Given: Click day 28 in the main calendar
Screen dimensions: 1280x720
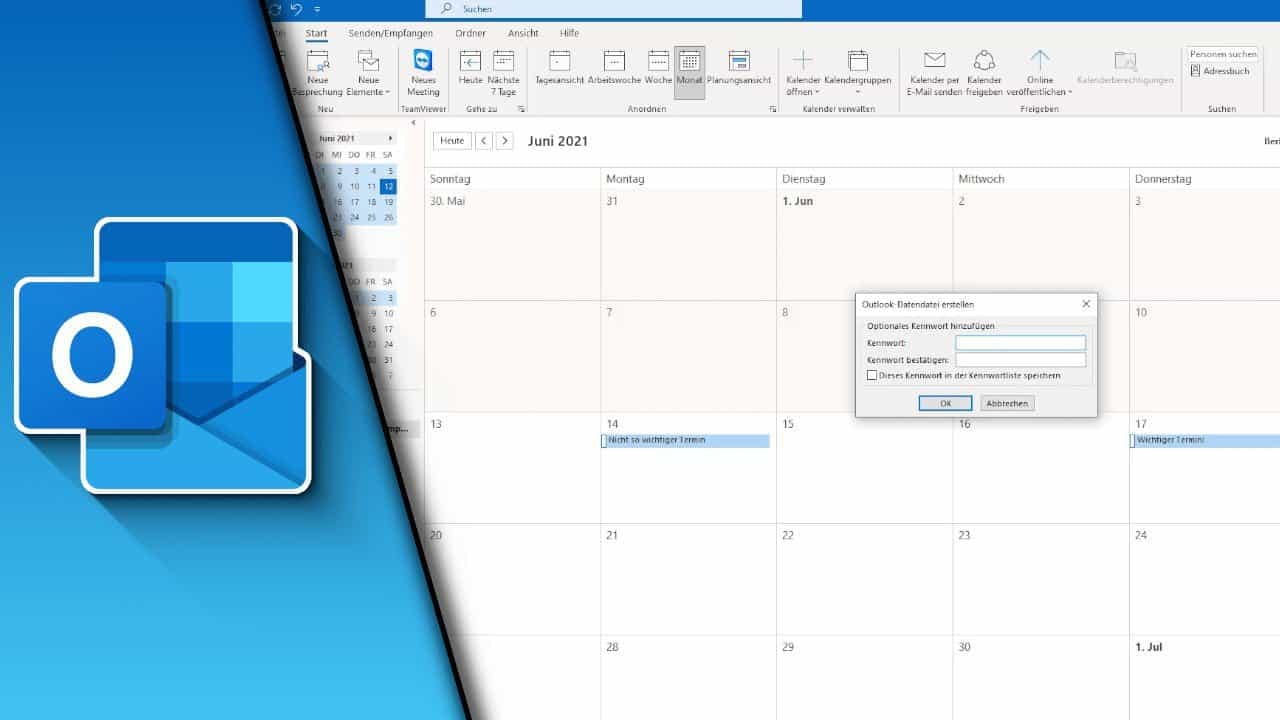Looking at the screenshot, I should [x=688, y=678].
